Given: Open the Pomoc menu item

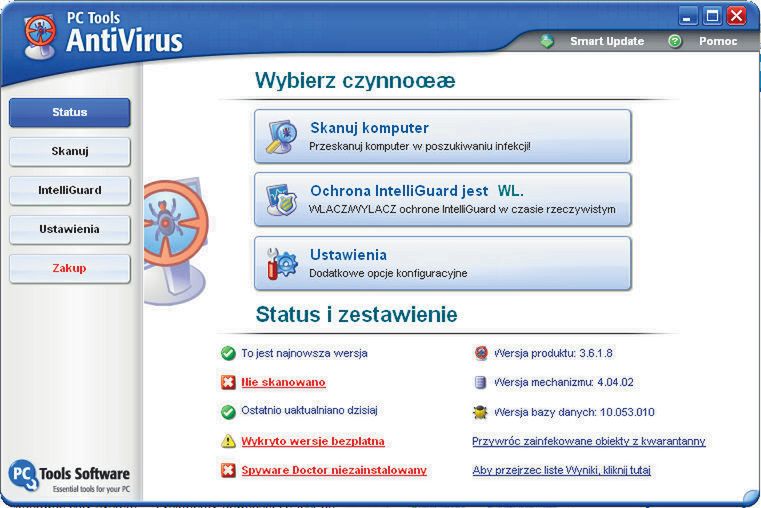Looking at the screenshot, I should click(718, 41).
